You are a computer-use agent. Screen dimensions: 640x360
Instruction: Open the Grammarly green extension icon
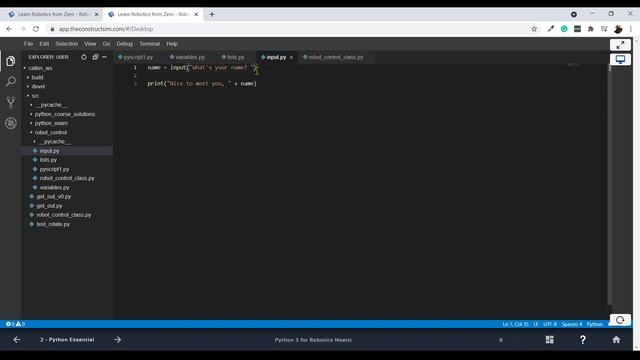(564, 29)
